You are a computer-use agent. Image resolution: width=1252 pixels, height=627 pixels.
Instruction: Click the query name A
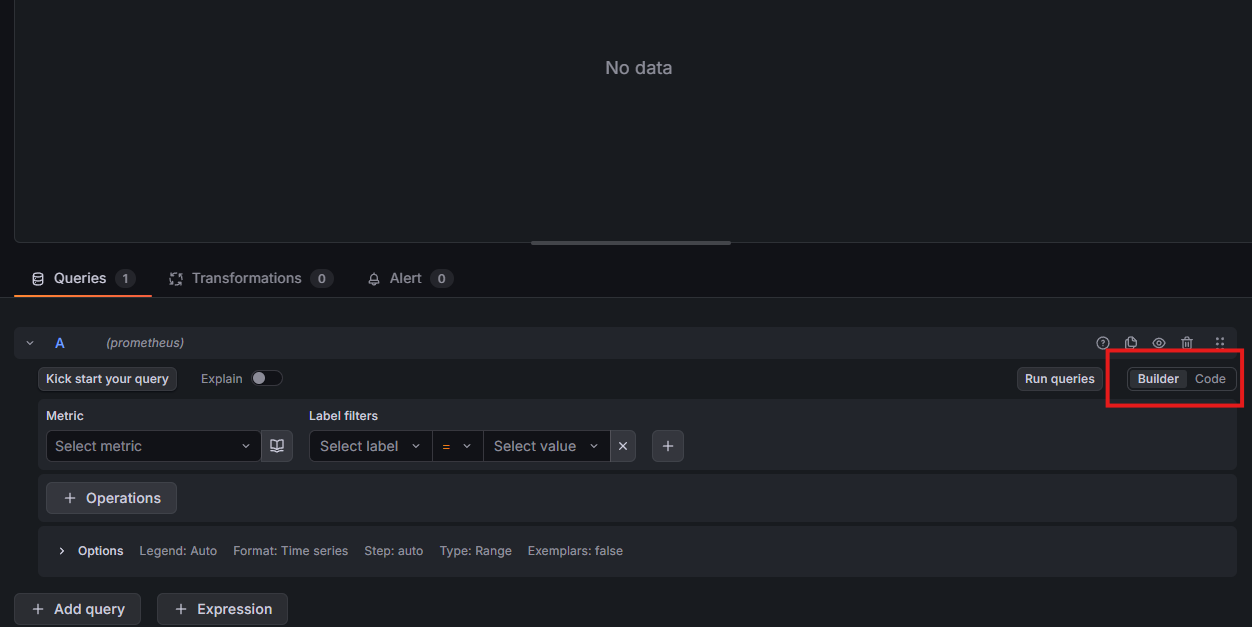(60, 343)
